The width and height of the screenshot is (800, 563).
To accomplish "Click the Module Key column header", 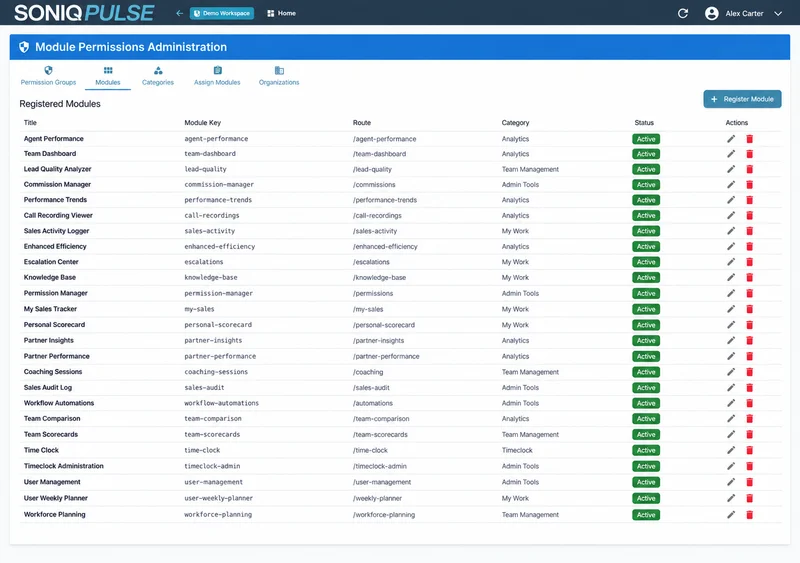I will (x=203, y=123).
